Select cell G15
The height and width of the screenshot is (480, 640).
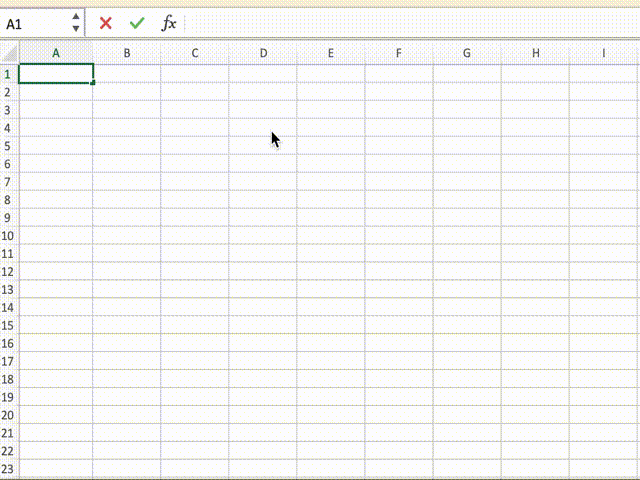coord(467,325)
